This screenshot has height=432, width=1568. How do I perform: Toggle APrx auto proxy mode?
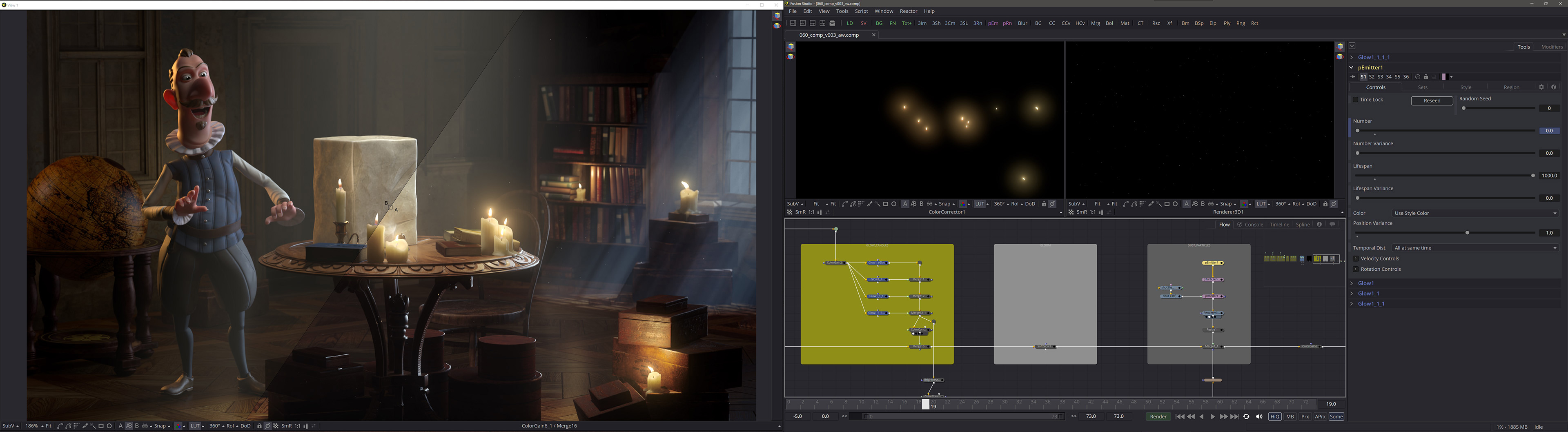[1320, 417]
